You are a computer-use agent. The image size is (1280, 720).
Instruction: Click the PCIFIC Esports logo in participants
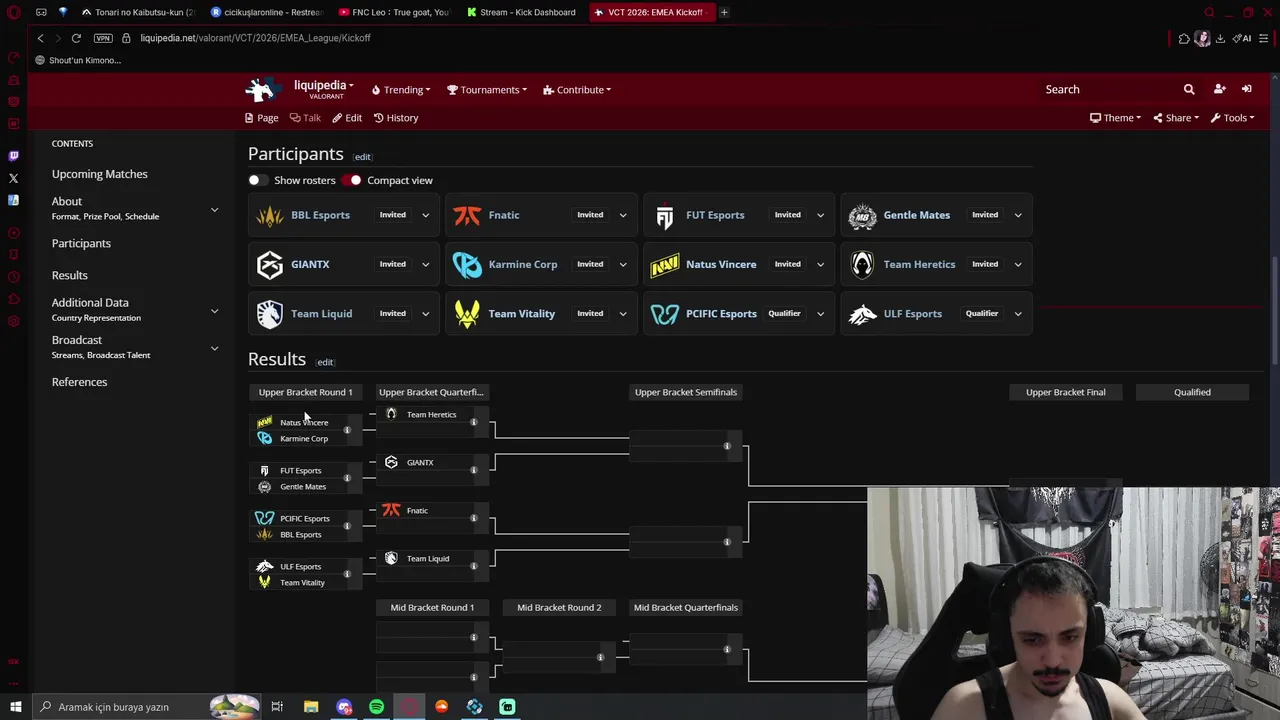(665, 314)
